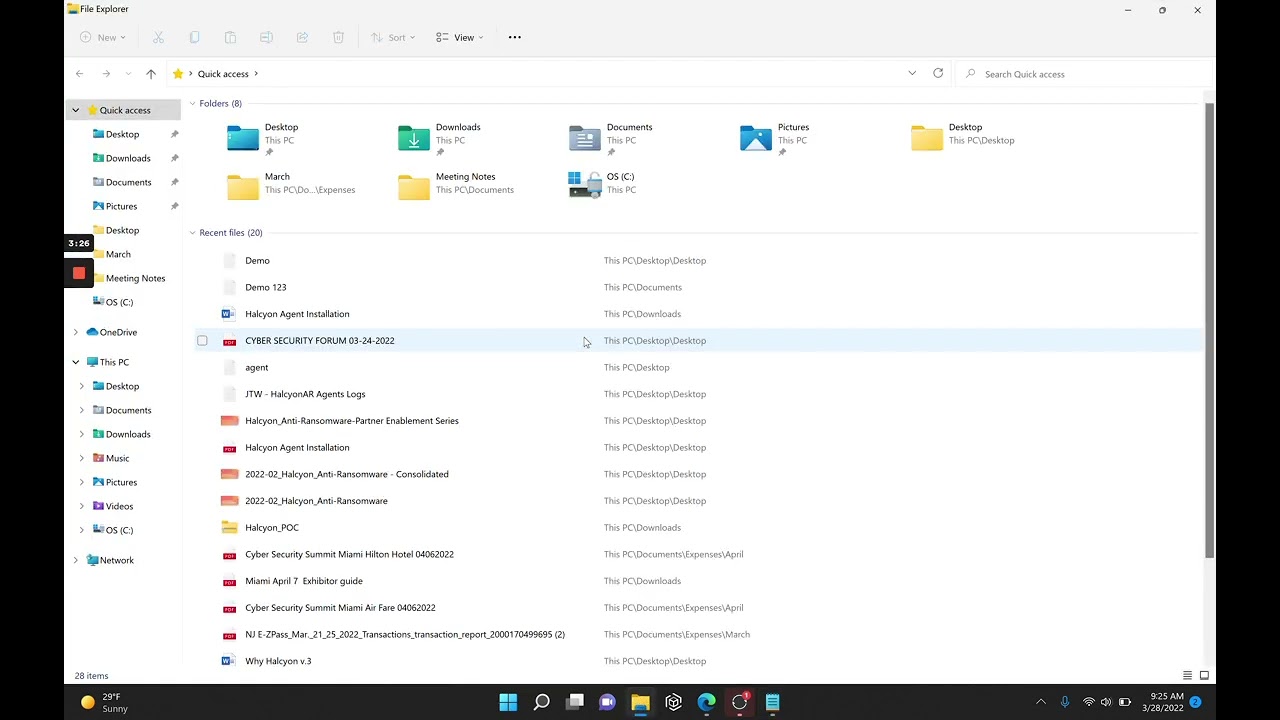Show hidden system tray icons chevron
The width and height of the screenshot is (1280, 720).
[x=1041, y=702]
